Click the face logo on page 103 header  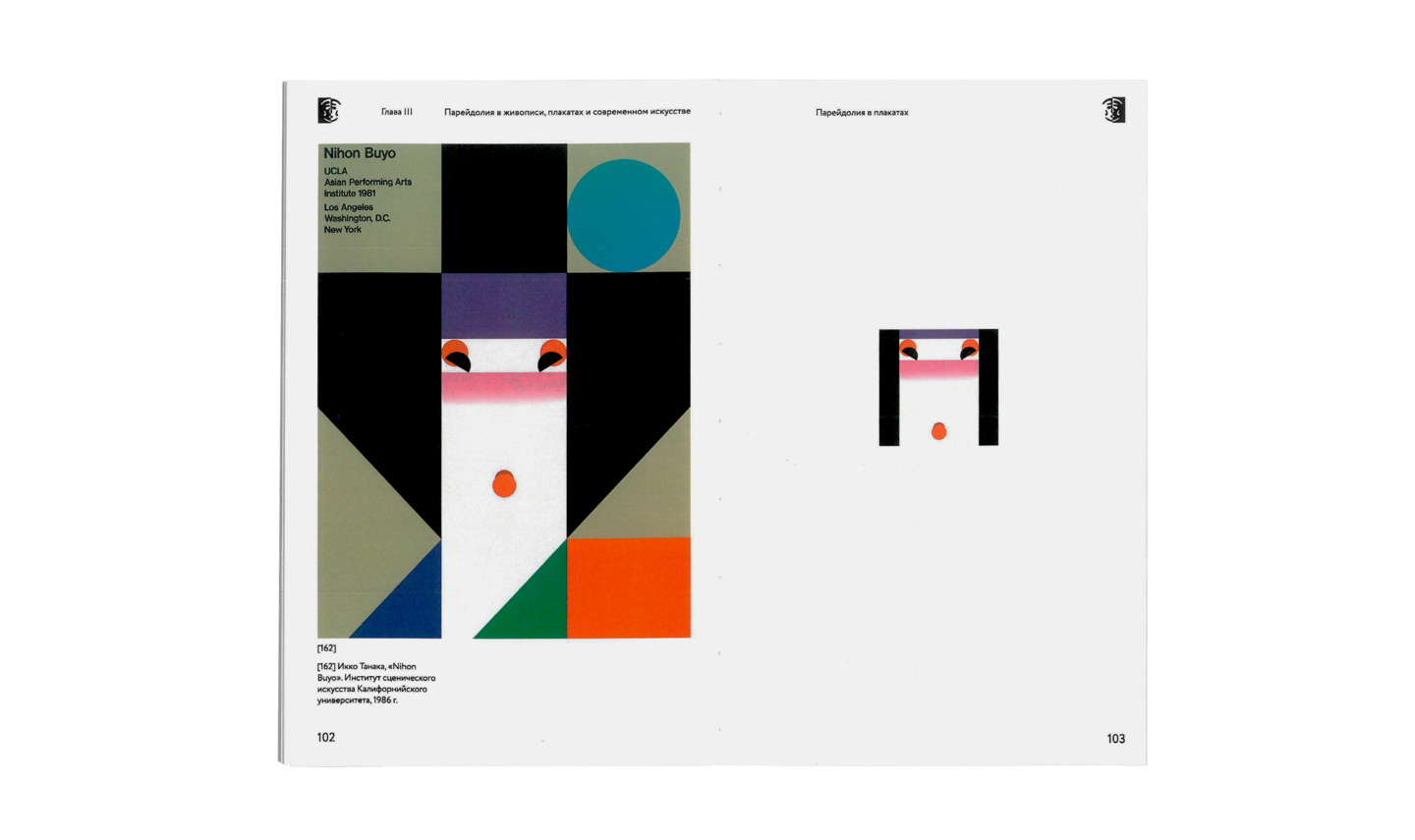(1113, 110)
